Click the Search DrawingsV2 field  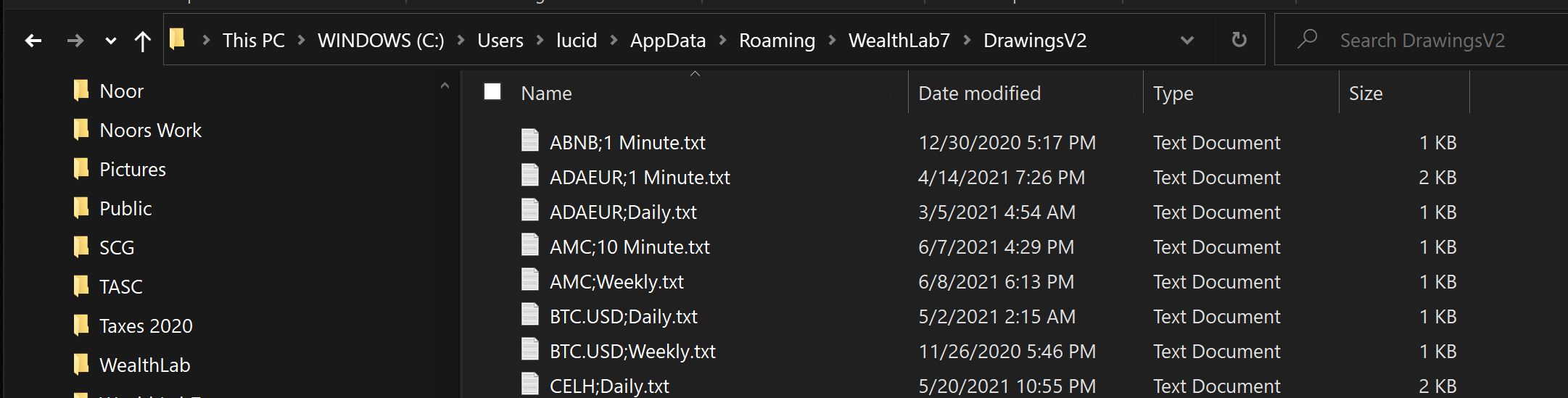[x=1421, y=41]
